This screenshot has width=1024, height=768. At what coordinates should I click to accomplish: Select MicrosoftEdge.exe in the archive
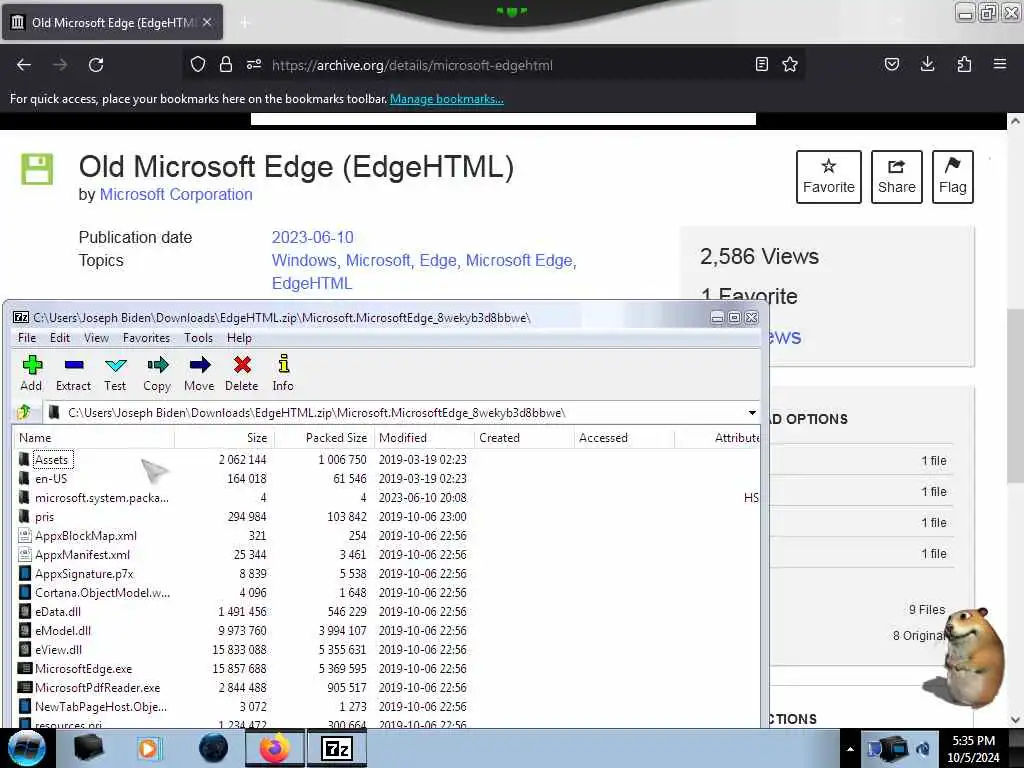pos(83,668)
